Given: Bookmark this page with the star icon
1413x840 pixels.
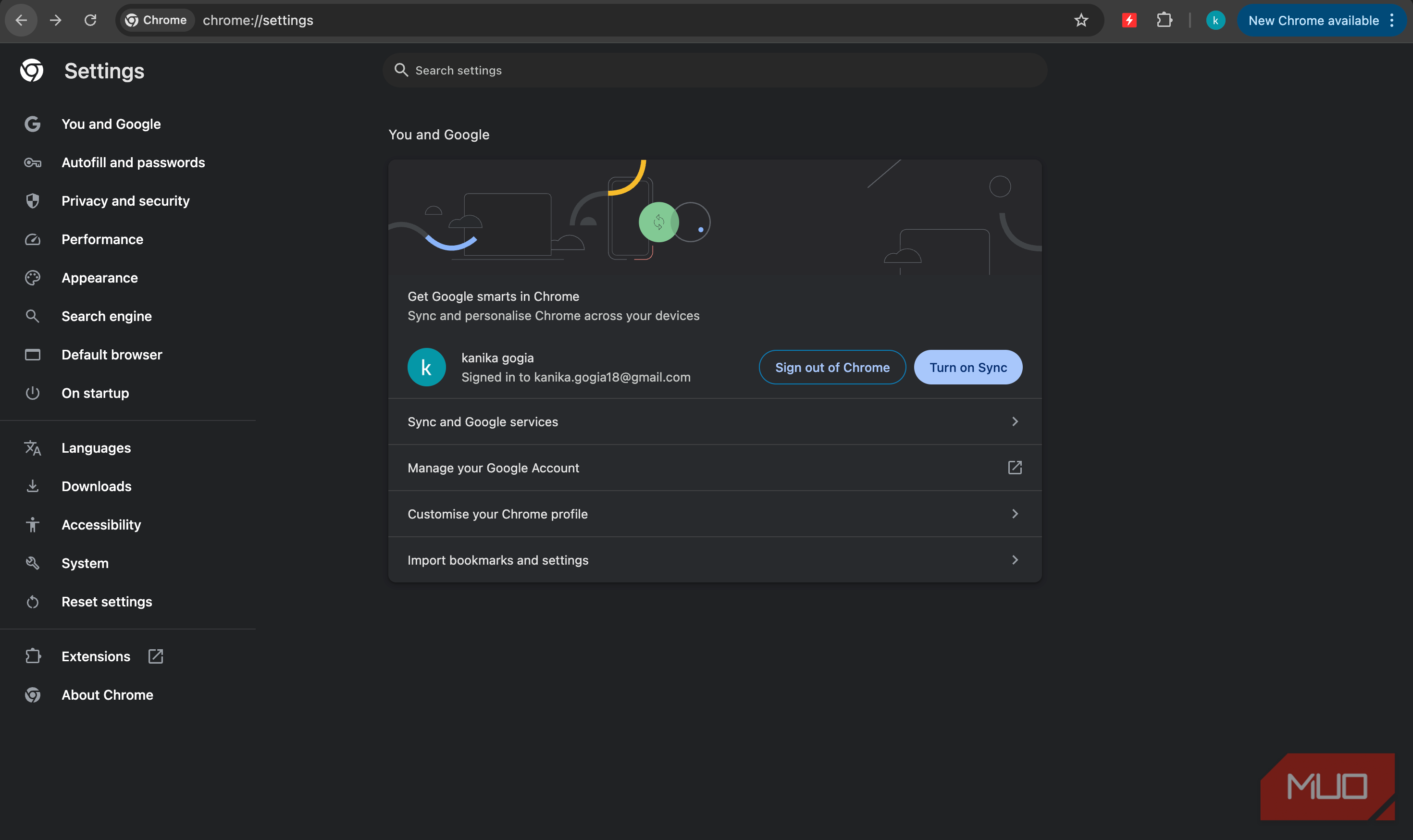Looking at the screenshot, I should 1081,20.
